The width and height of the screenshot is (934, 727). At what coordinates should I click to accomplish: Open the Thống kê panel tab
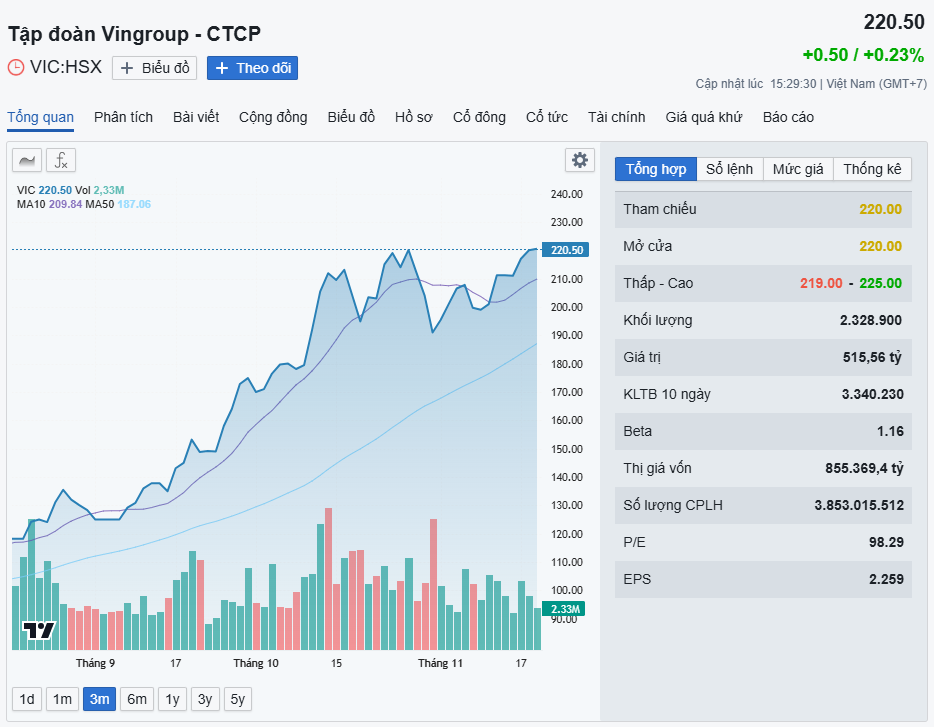872,169
